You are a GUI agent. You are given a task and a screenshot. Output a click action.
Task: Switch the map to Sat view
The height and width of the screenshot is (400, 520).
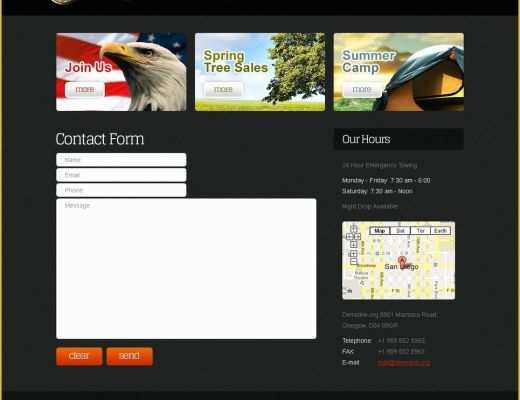(400, 231)
